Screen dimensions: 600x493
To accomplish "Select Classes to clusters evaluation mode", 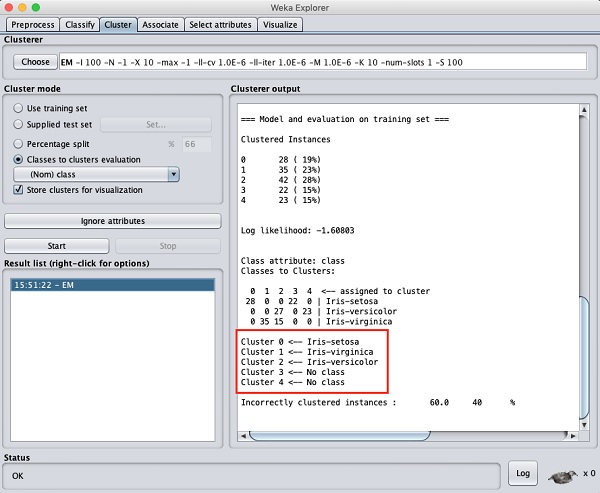I will click(x=19, y=158).
